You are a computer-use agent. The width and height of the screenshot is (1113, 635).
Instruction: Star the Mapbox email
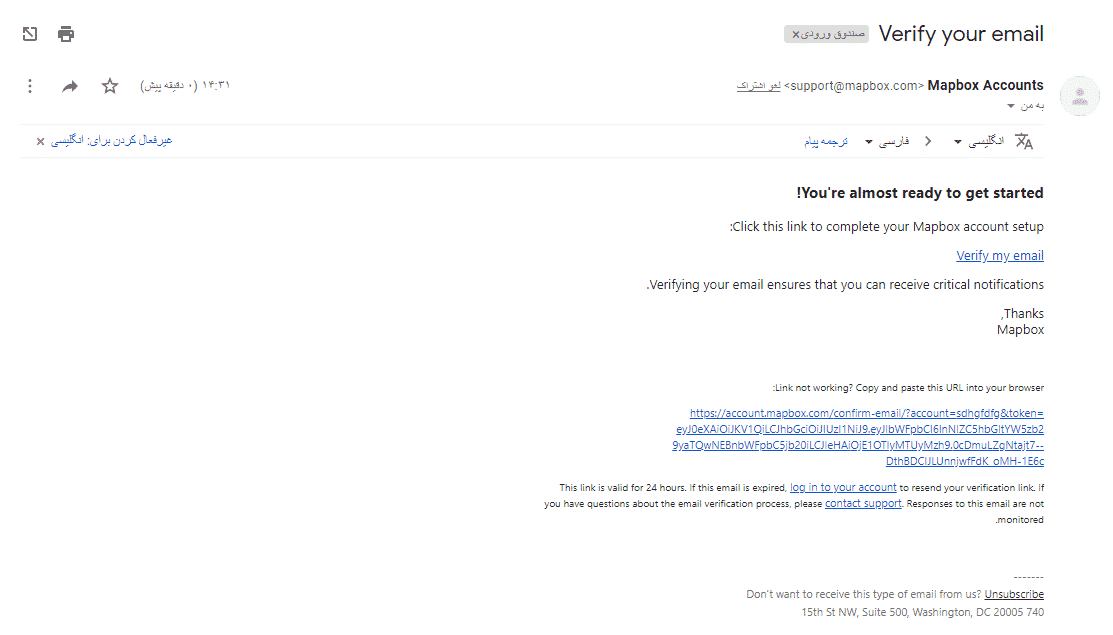tap(110, 86)
